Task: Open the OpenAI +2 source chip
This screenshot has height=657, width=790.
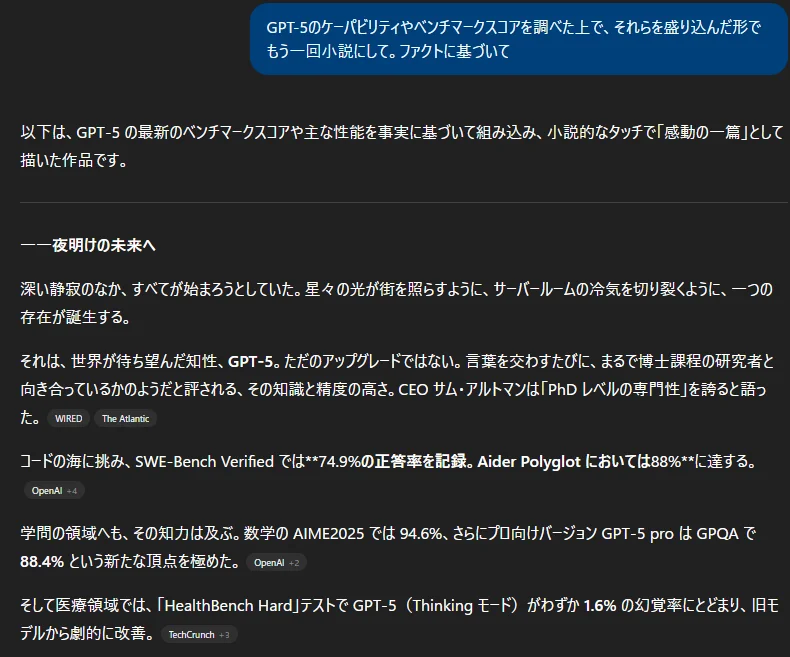Action: point(276,563)
